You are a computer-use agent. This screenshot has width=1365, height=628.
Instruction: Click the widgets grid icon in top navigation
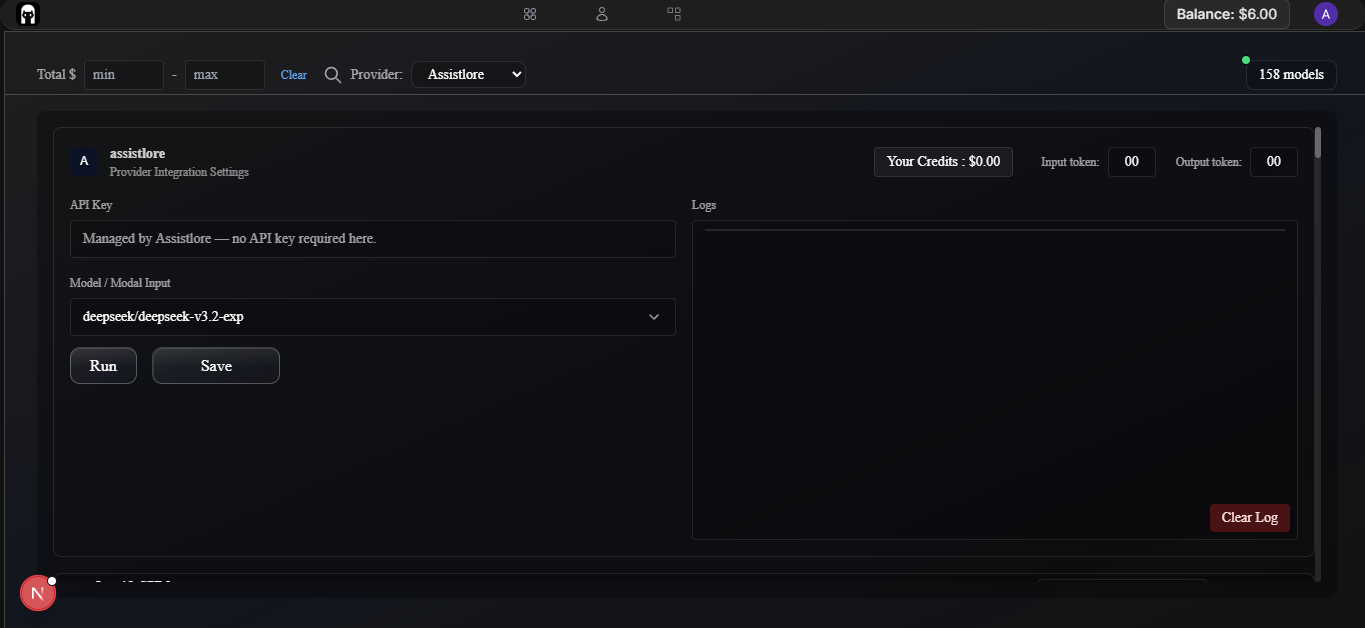click(674, 14)
